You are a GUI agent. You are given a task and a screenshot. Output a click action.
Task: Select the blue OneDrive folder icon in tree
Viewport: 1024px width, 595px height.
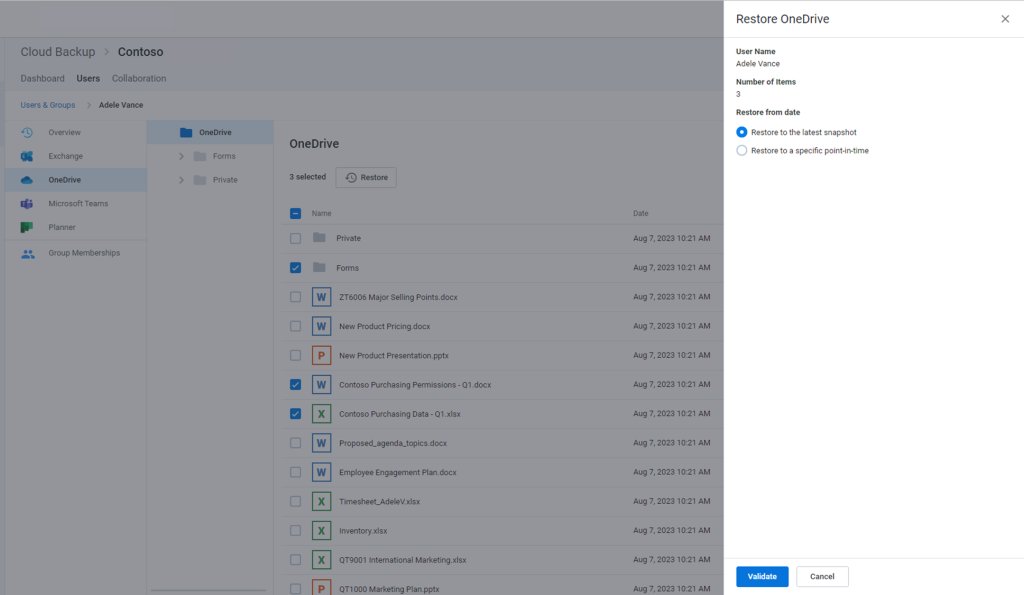[186, 133]
